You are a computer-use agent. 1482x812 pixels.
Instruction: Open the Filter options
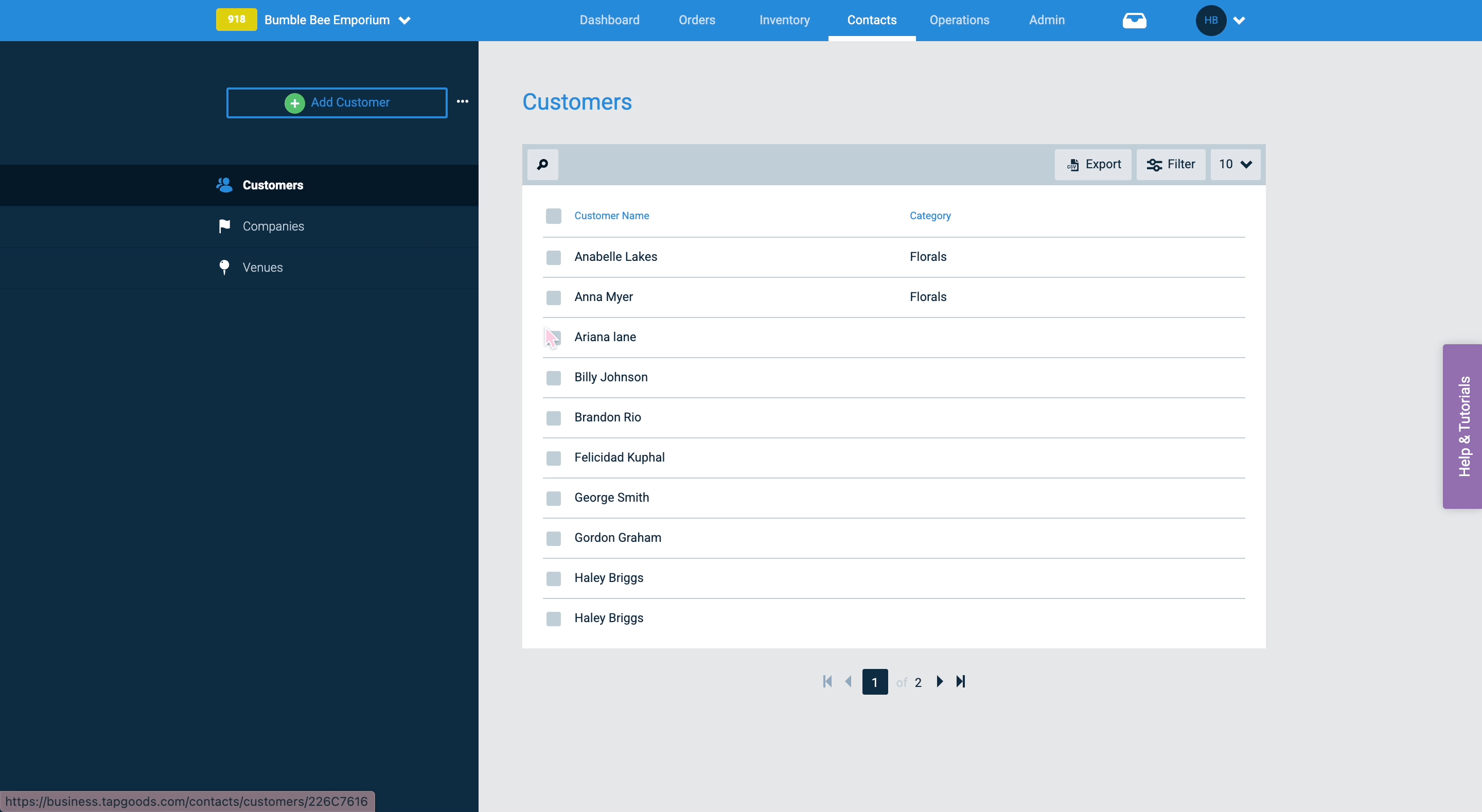coord(1170,165)
